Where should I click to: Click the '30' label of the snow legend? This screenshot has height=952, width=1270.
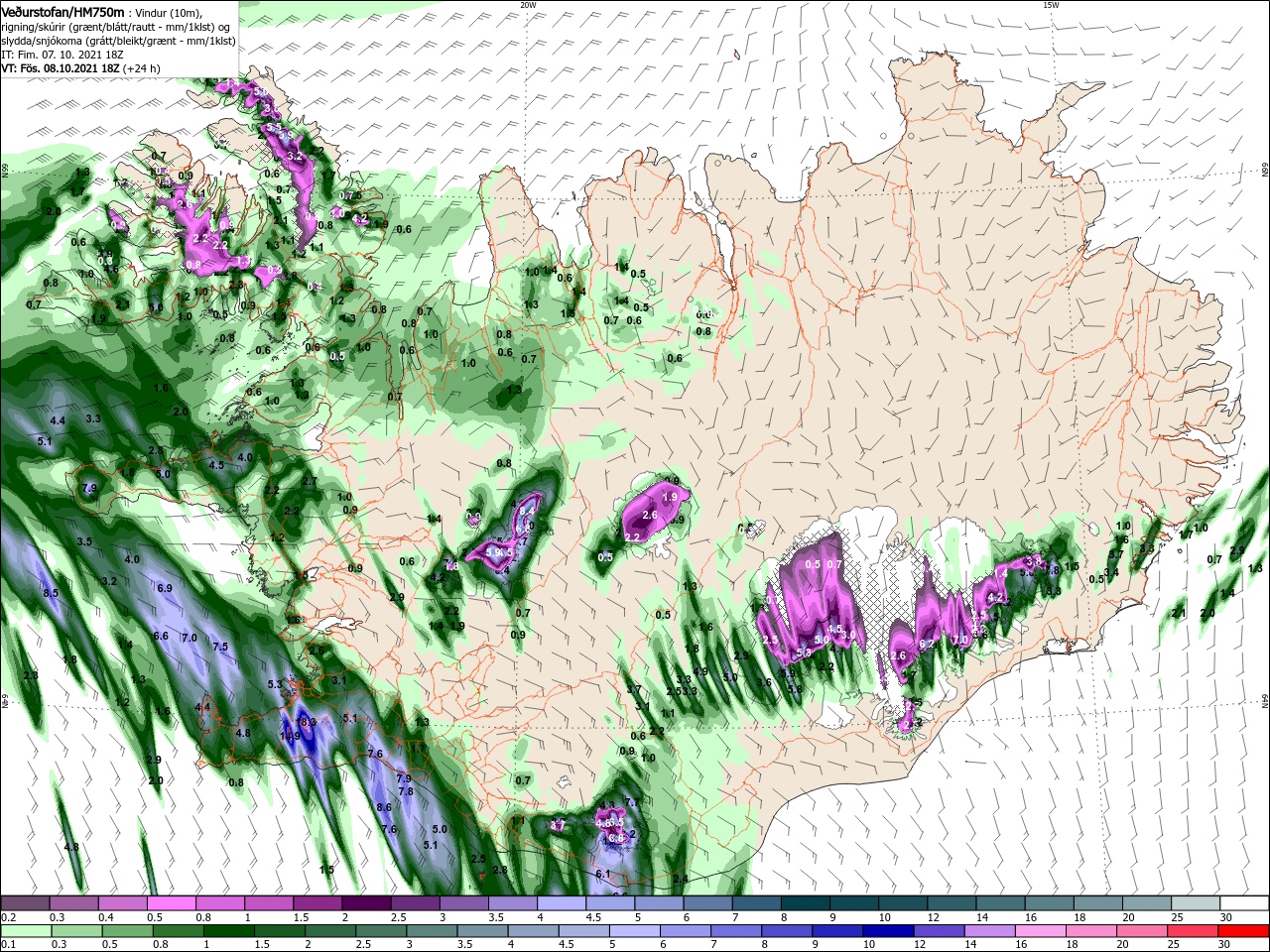(1226, 917)
